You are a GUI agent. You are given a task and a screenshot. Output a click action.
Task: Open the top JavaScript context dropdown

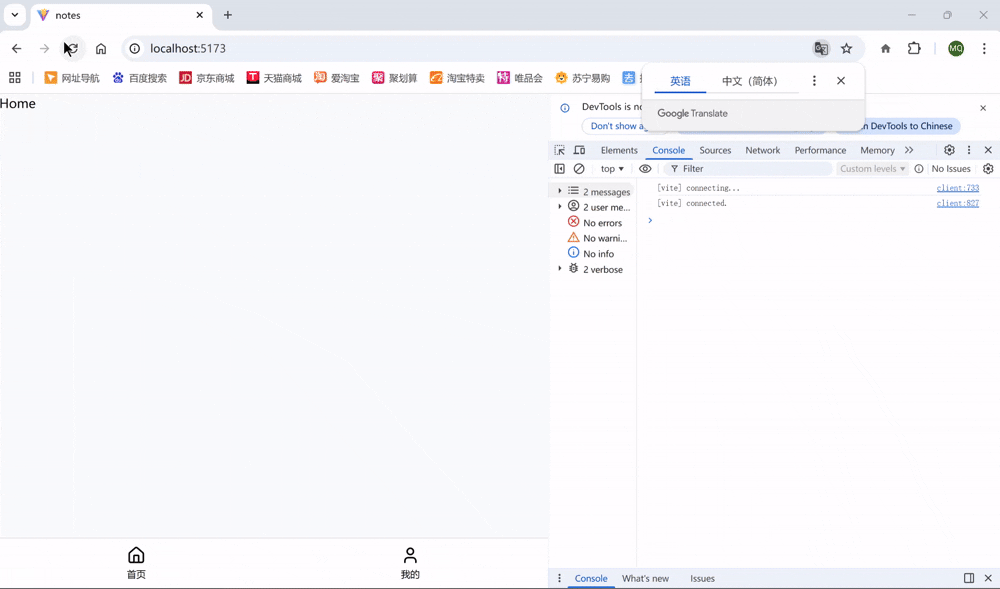click(x=612, y=169)
